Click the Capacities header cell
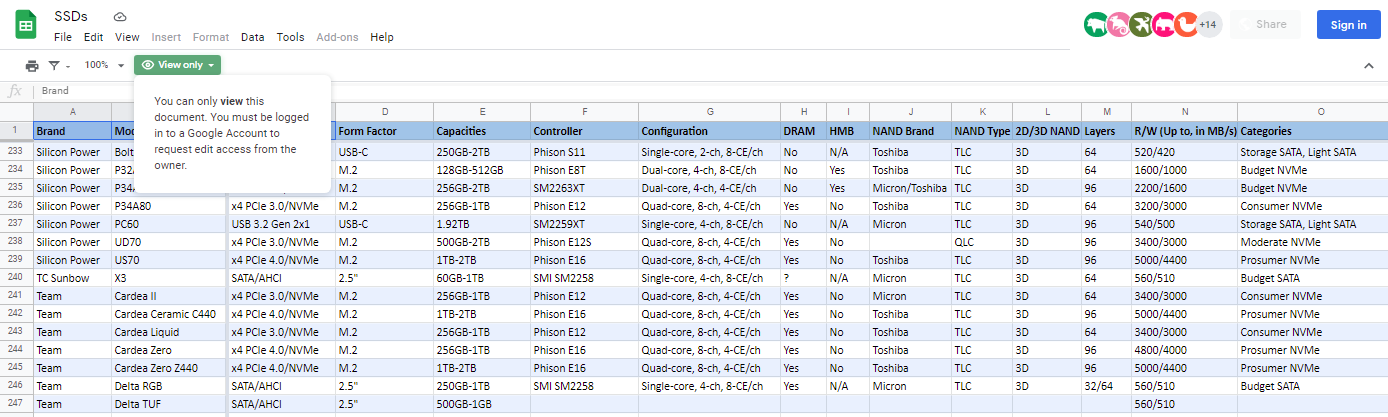The image size is (1388, 417). [x=482, y=131]
